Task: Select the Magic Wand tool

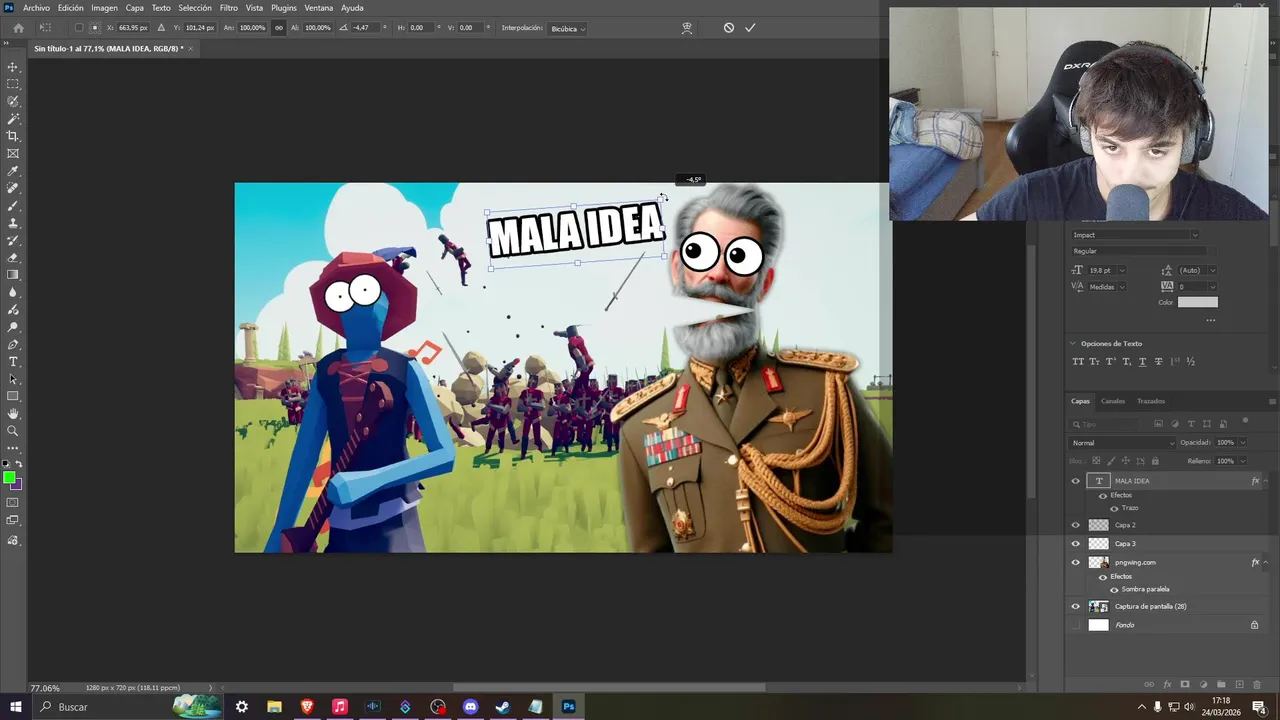Action: (13, 119)
